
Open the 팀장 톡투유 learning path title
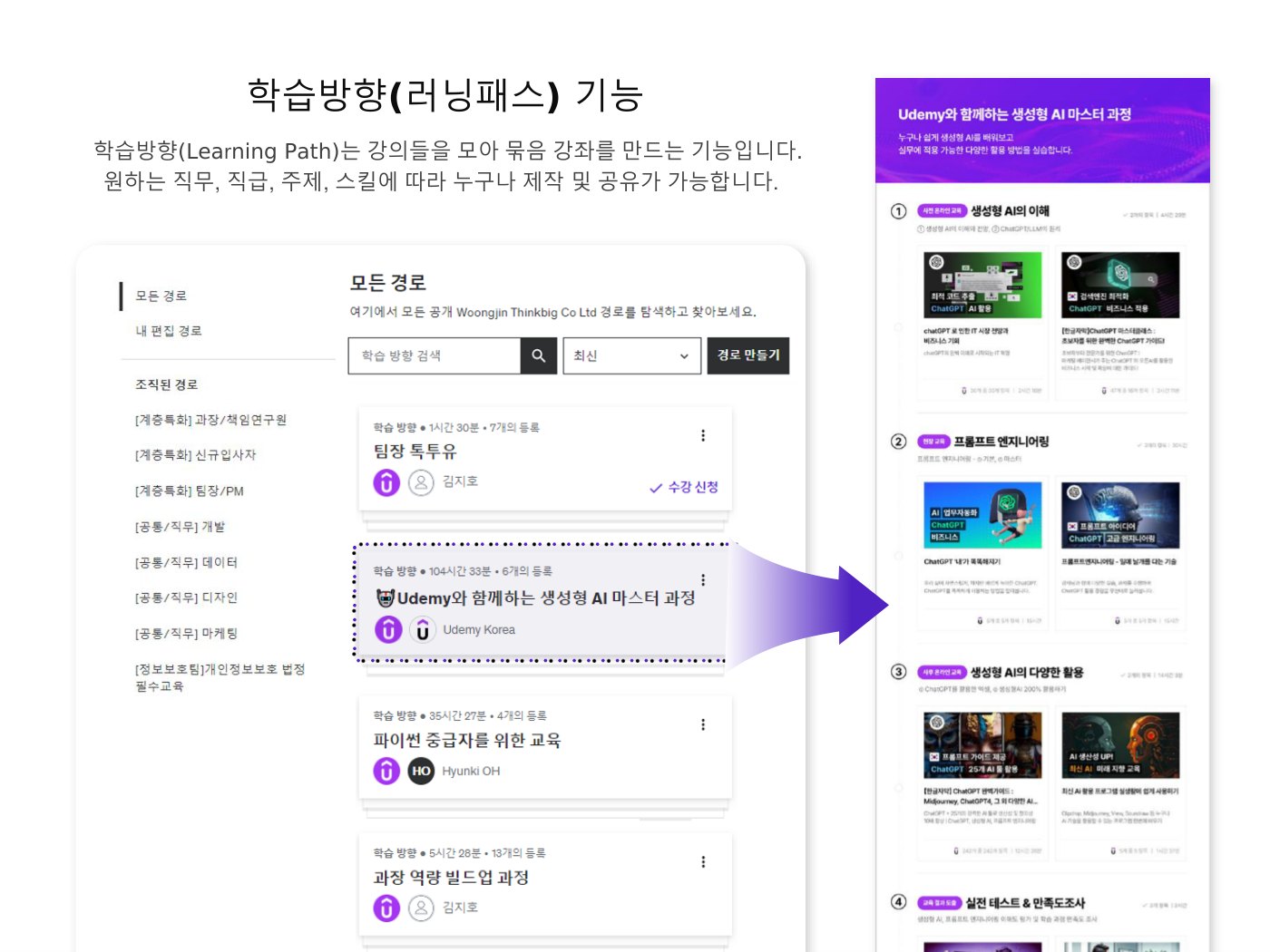coord(415,452)
